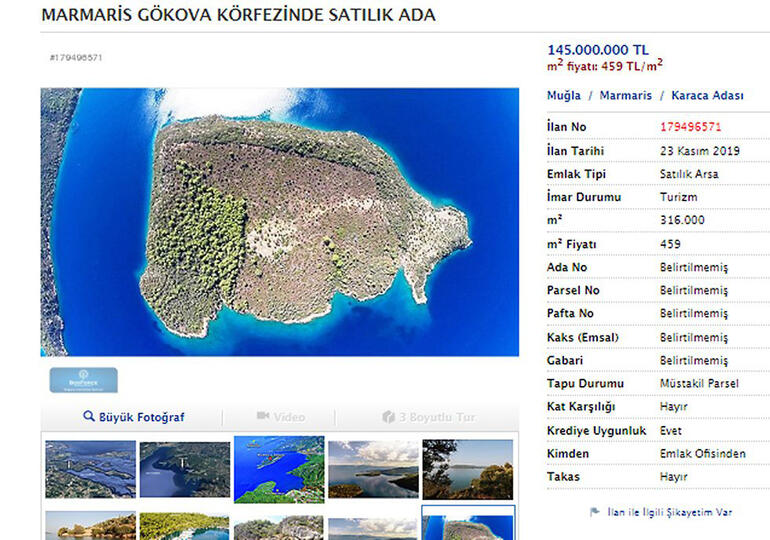Viewport: 770px width, 540px height.
Task: Click the Krediye Uygunluk label
Action: (597, 431)
